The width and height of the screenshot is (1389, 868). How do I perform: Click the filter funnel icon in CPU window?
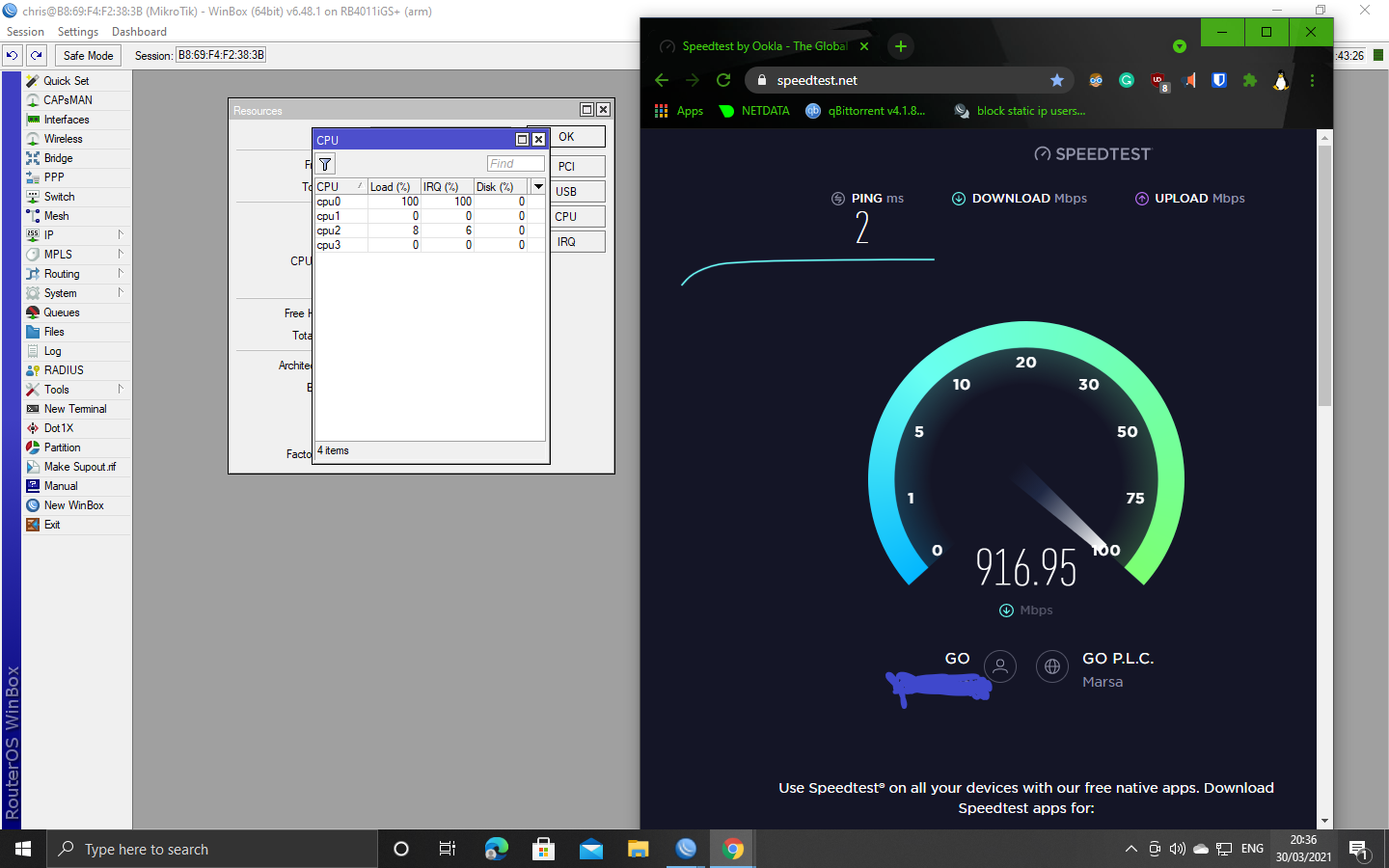point(325,164)
